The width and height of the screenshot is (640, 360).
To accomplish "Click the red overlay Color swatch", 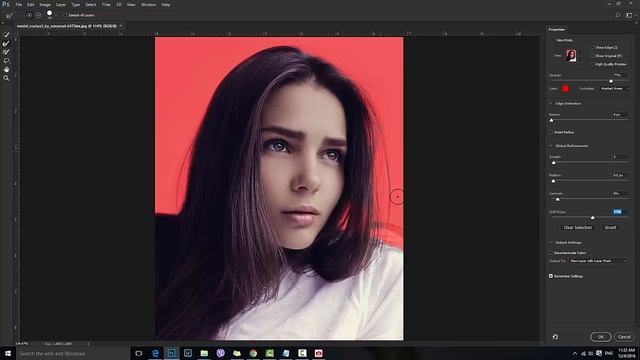I will click(565, 89).
